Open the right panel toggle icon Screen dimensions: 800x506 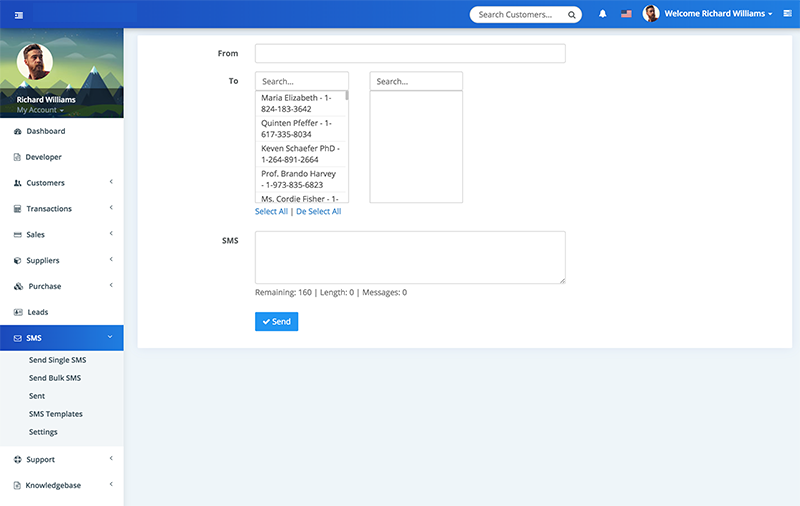(787, 14)
